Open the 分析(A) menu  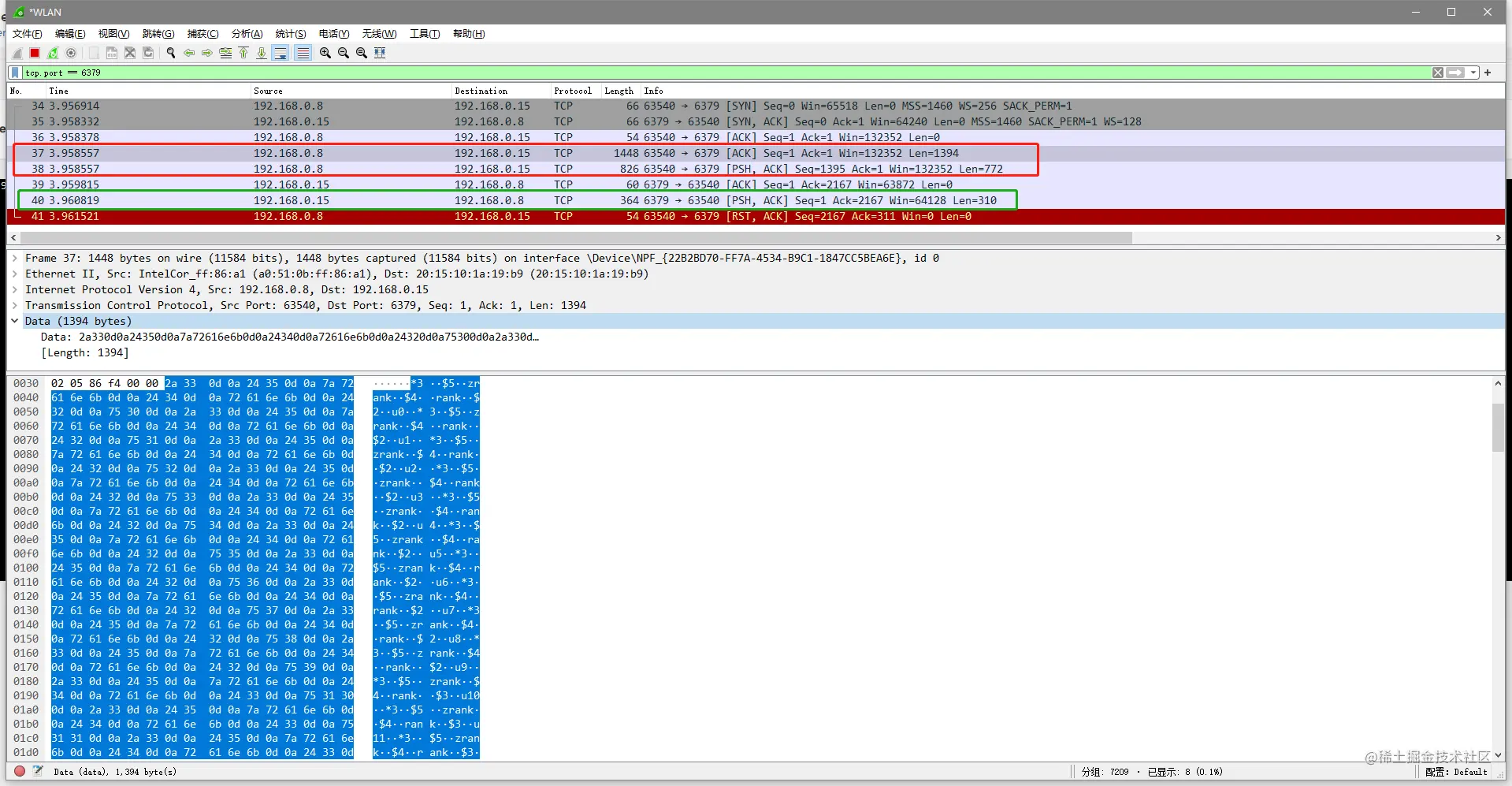coord(247,34)
